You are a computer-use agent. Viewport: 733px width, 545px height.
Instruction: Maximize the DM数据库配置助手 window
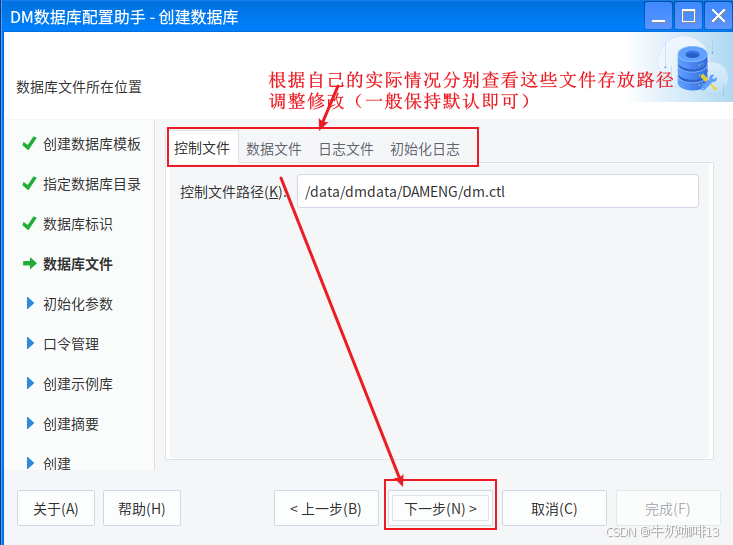(688, 16)
